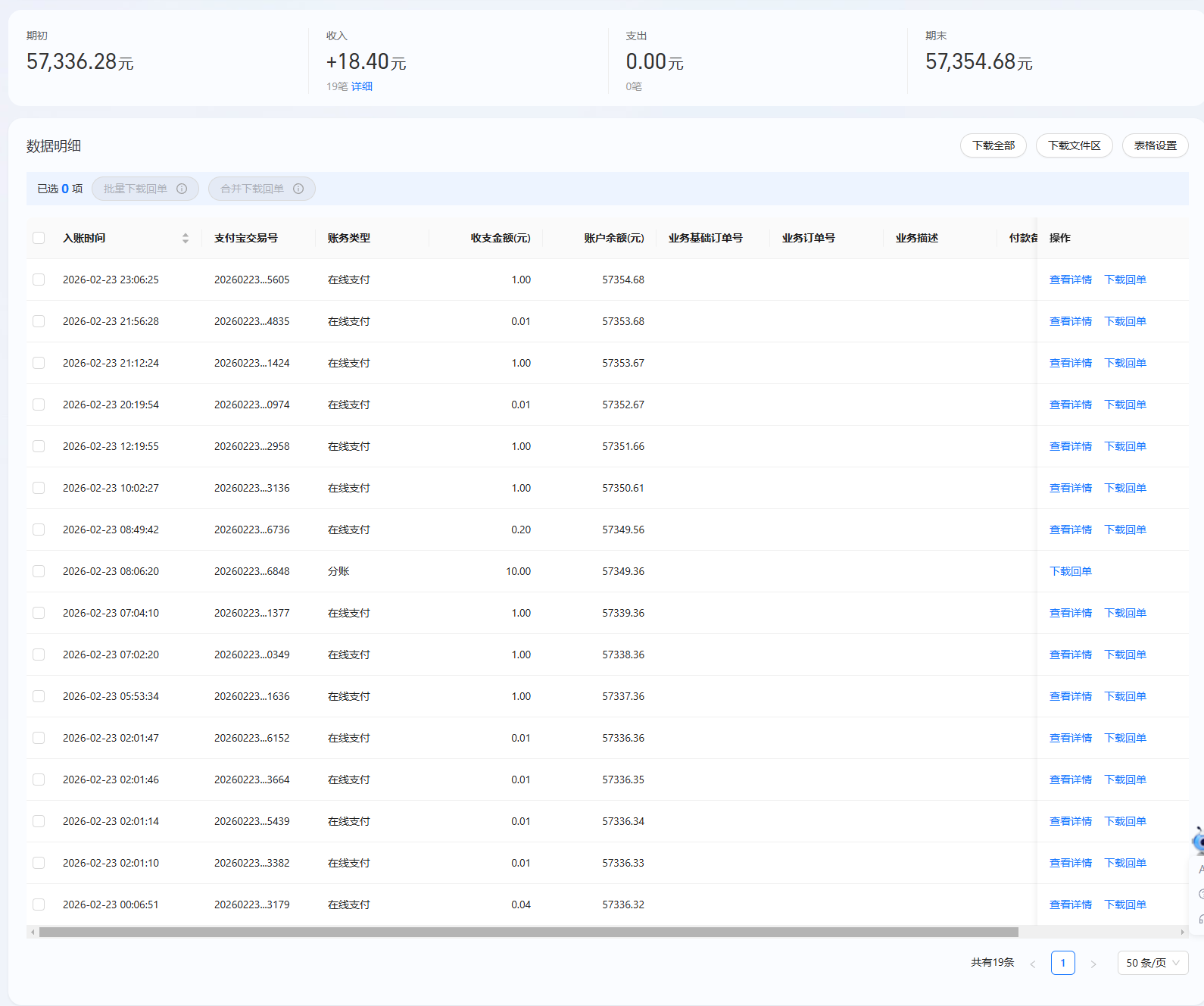This screenshot has height=1006, width=1204.
Task: Click info icon beside 批量下载回单
Action: (x=182, y=189)
